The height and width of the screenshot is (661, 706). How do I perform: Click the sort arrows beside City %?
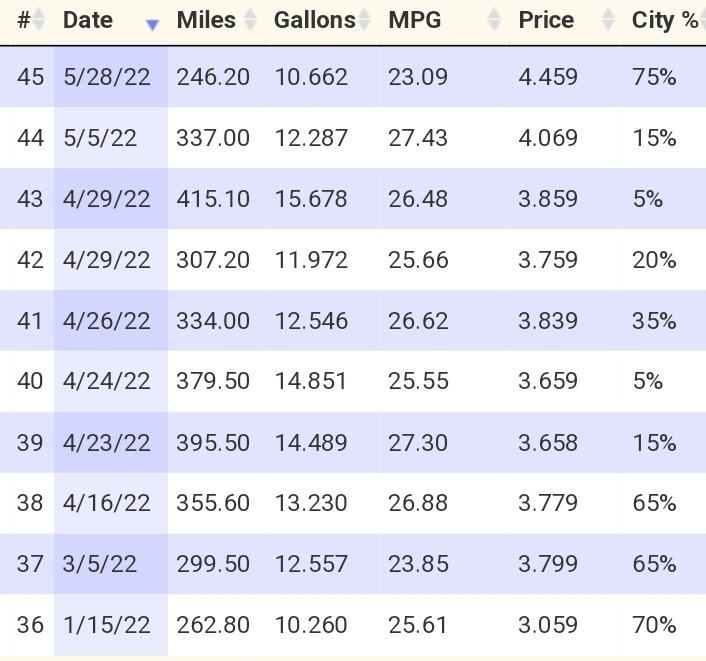[702, 19]
